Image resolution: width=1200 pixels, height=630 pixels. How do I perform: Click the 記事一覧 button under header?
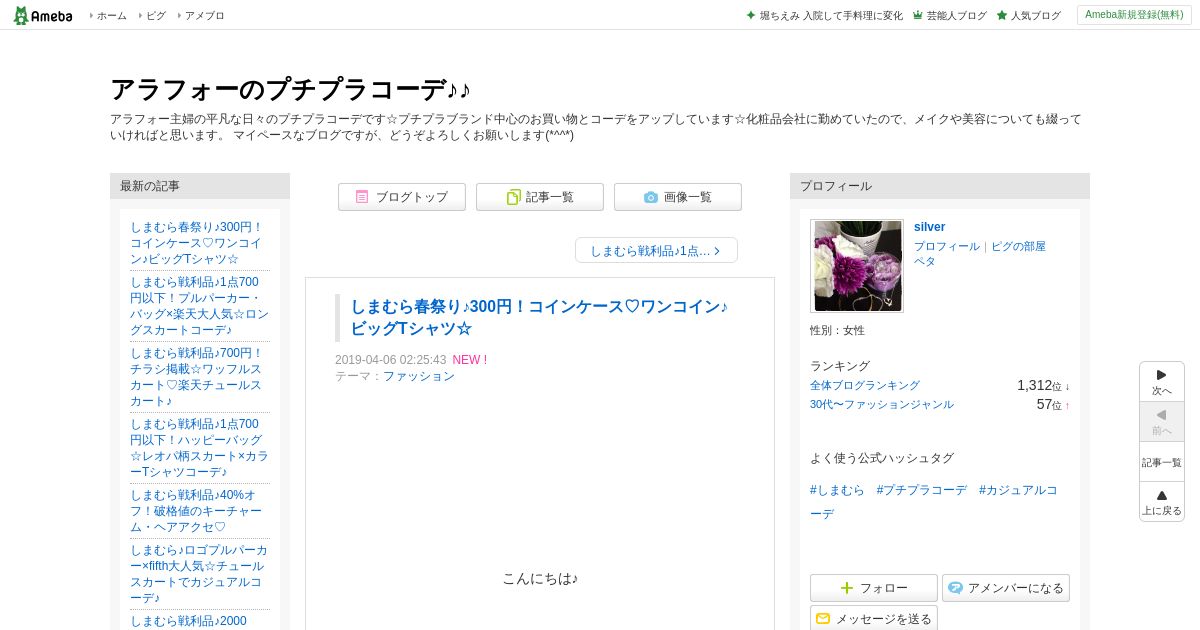(540, 197)
